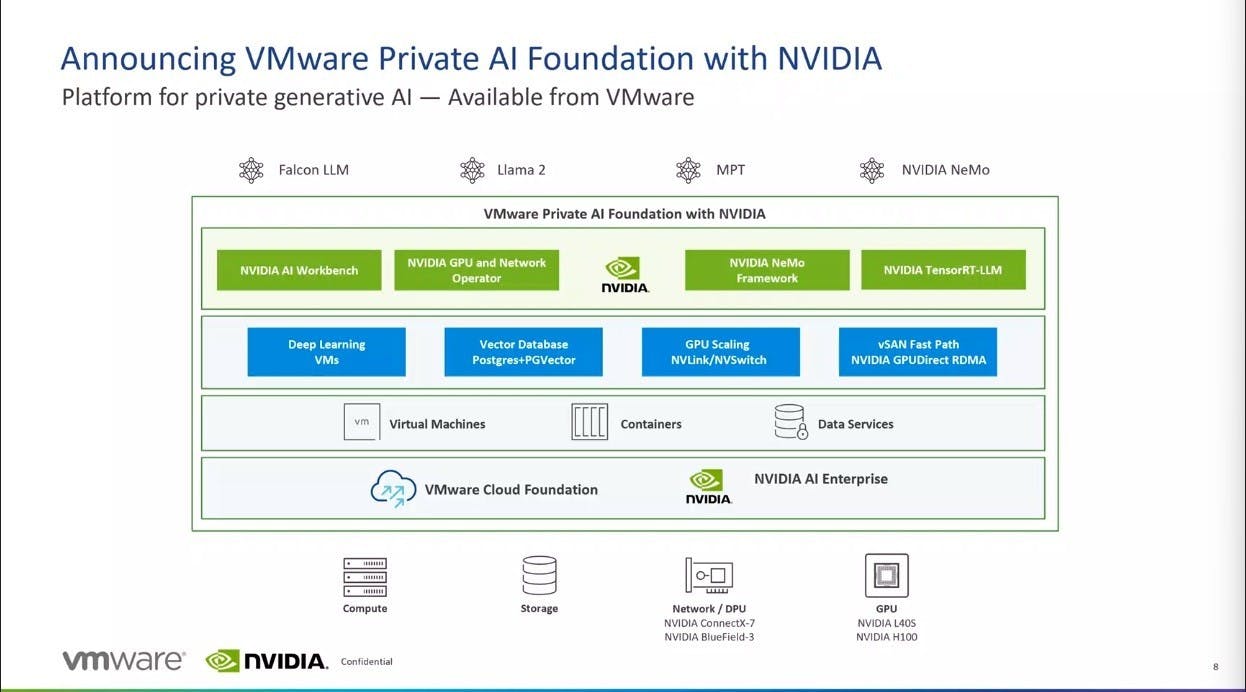Image resolution: width=1246 pixels, height=692 pixels.
Task: Click the NVIDIA AI Enterprise logo
Action: coord(709,486)
